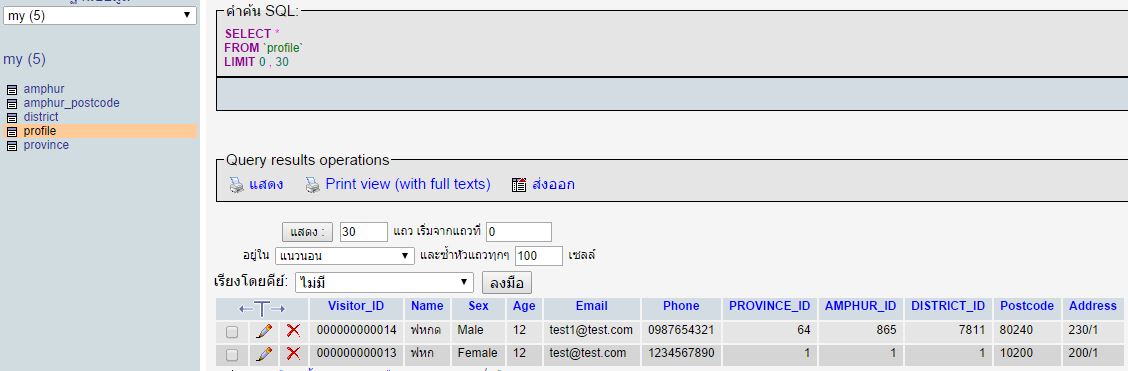Click the export icon beside ส่งออก
The width and height of the screenshot is (1128, 371).
coord(519,185)
